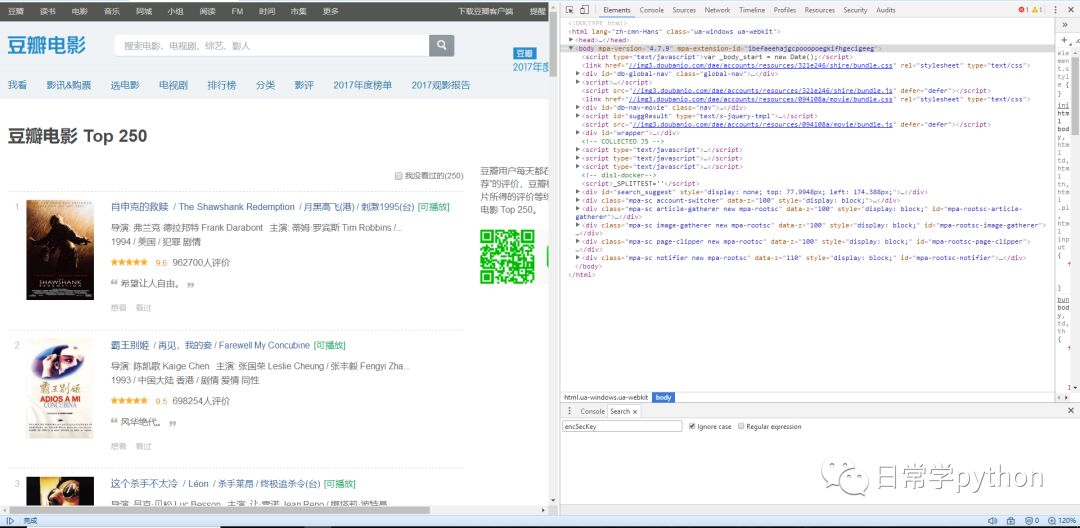This screenshot has height=528, width=1080.
Task: Click the html.ua-windows.ua-webkit breadcrumb
Action: [x=607, y=397]
